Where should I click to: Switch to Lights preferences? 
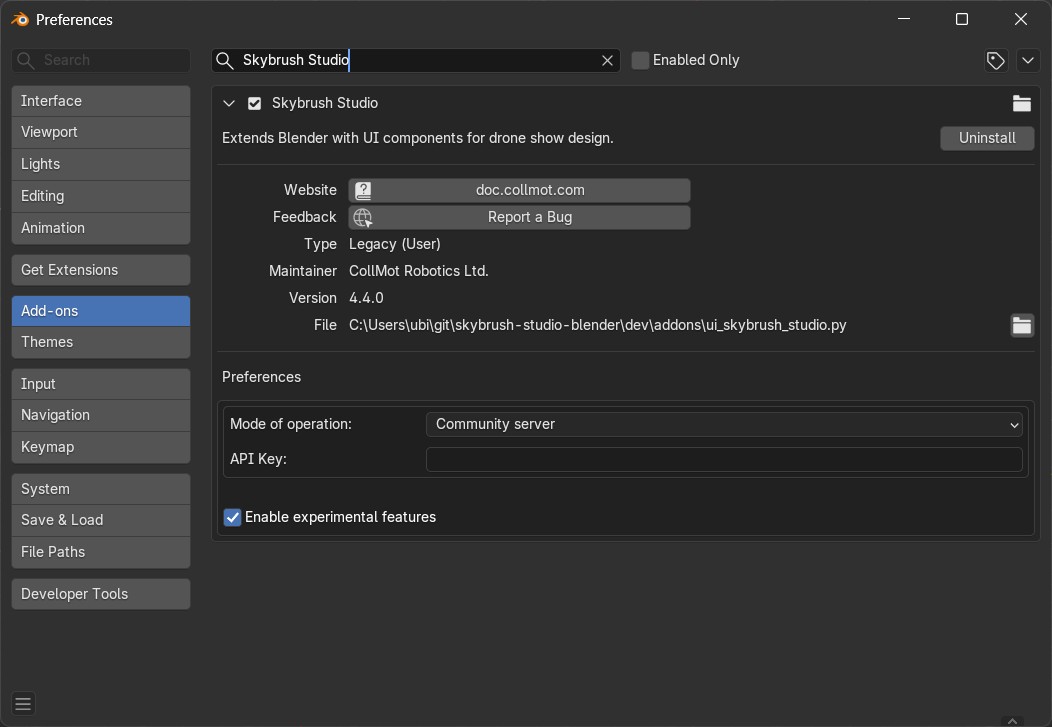point(101,164)
